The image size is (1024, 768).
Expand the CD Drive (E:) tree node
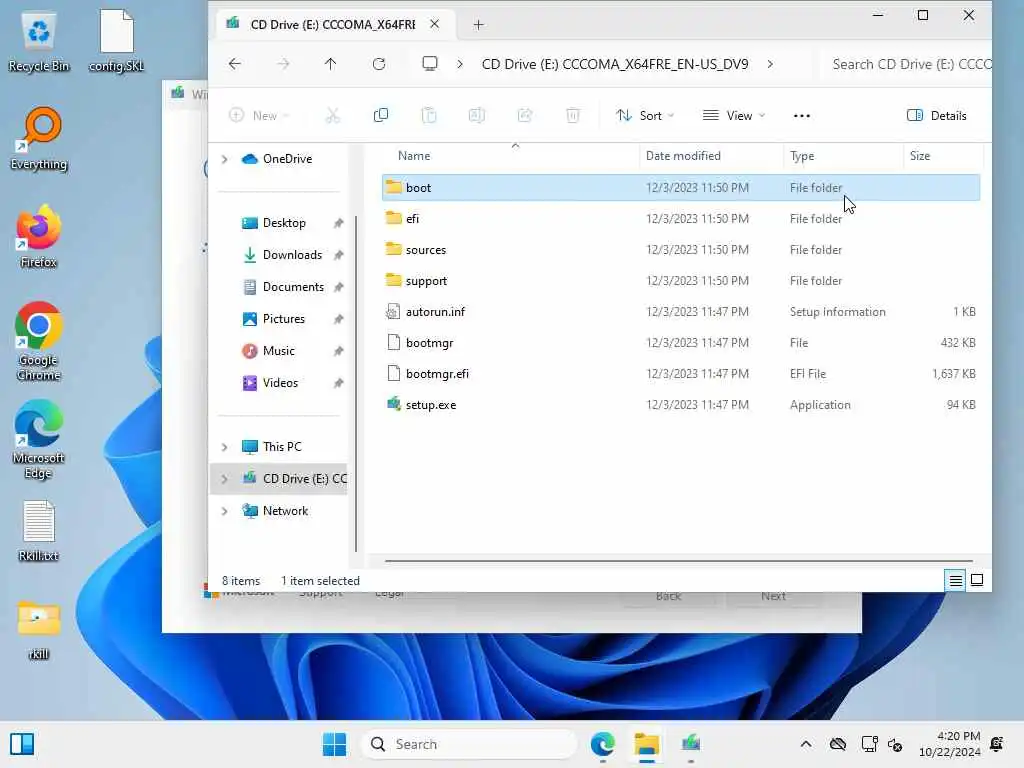(x=225, y=479)
